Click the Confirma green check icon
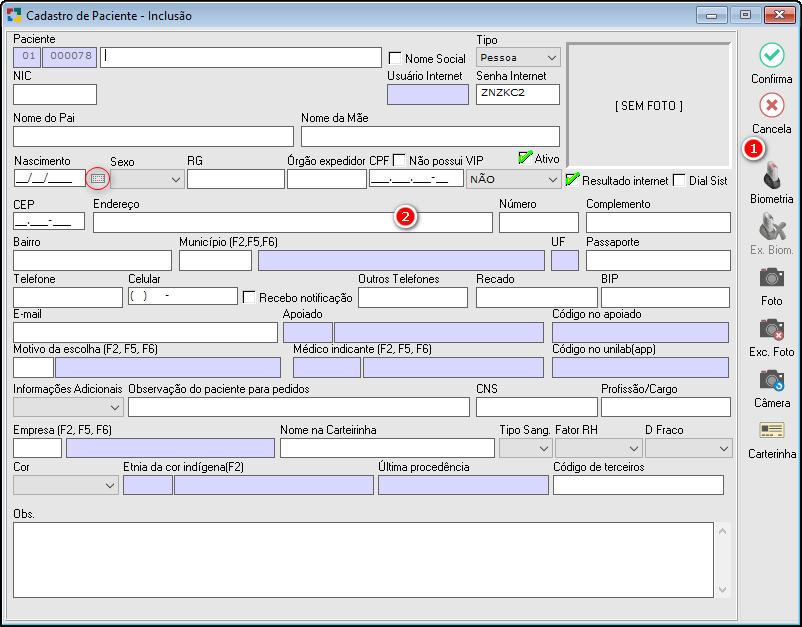Image resolution: width=802 pixels, height=627 pixels. coord(771,55)
